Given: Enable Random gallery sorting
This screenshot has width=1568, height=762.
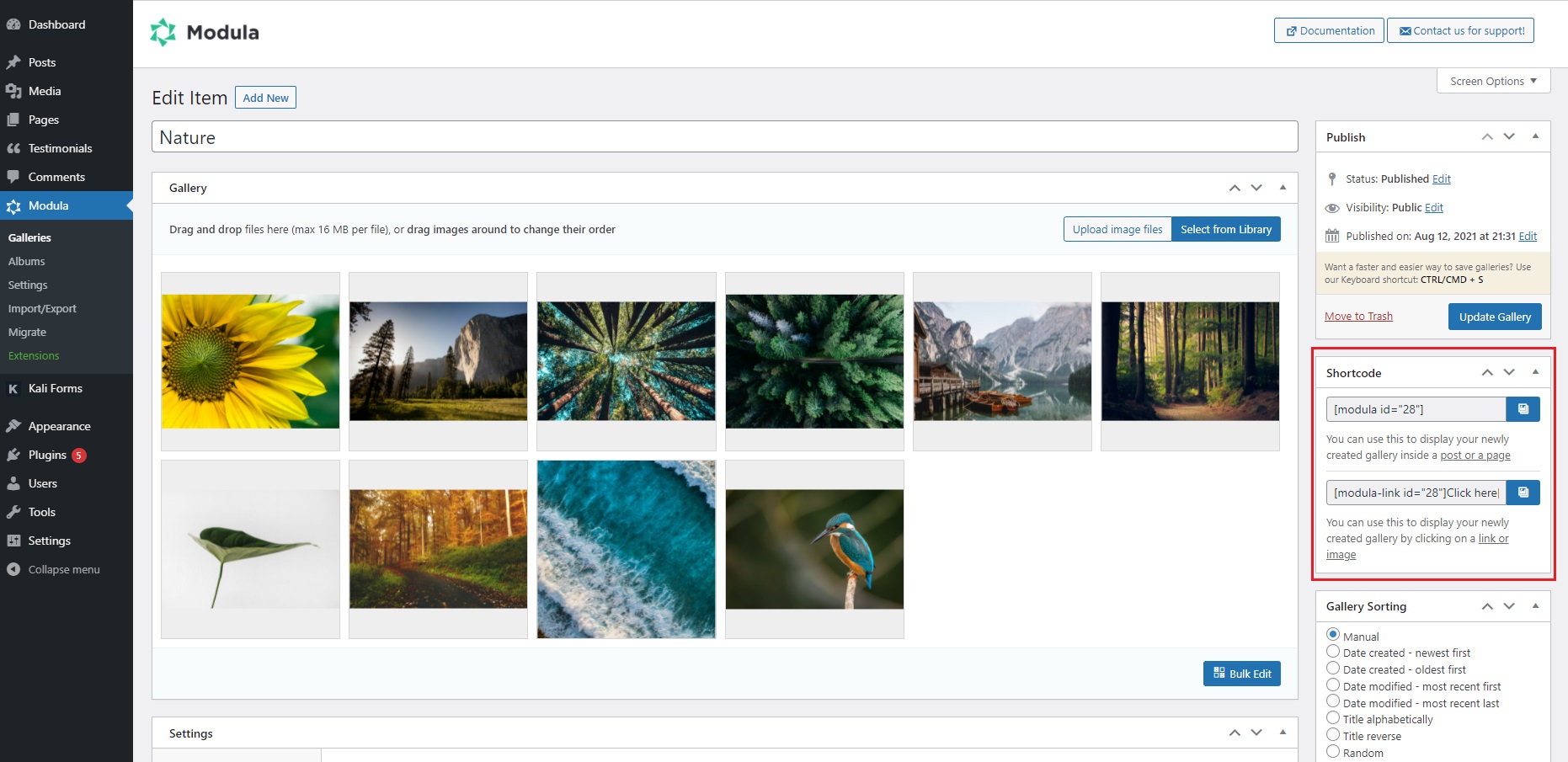Looking at the screenshot, I should pos(1333,751).
